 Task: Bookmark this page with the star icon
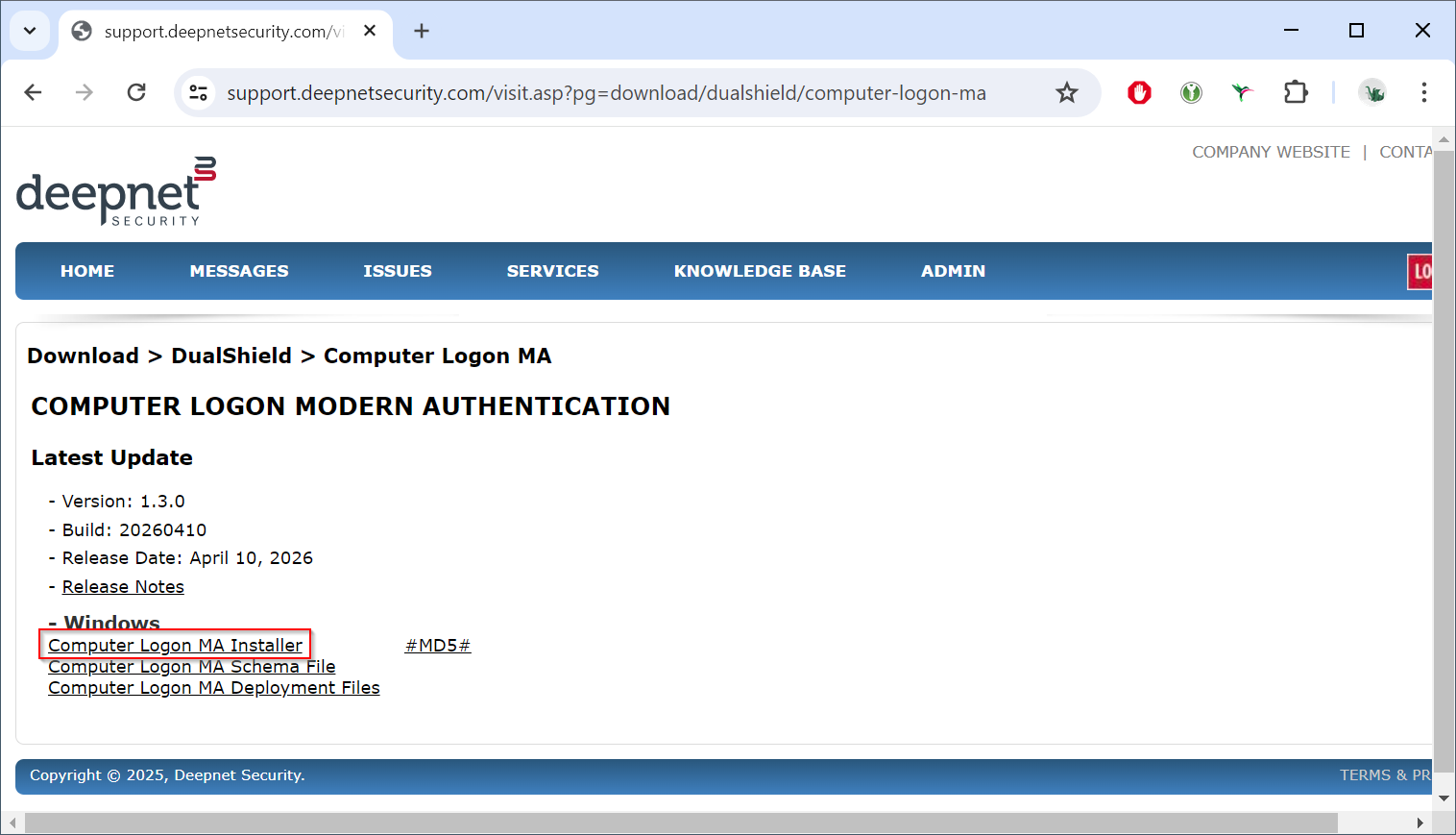coord(1066,92)
